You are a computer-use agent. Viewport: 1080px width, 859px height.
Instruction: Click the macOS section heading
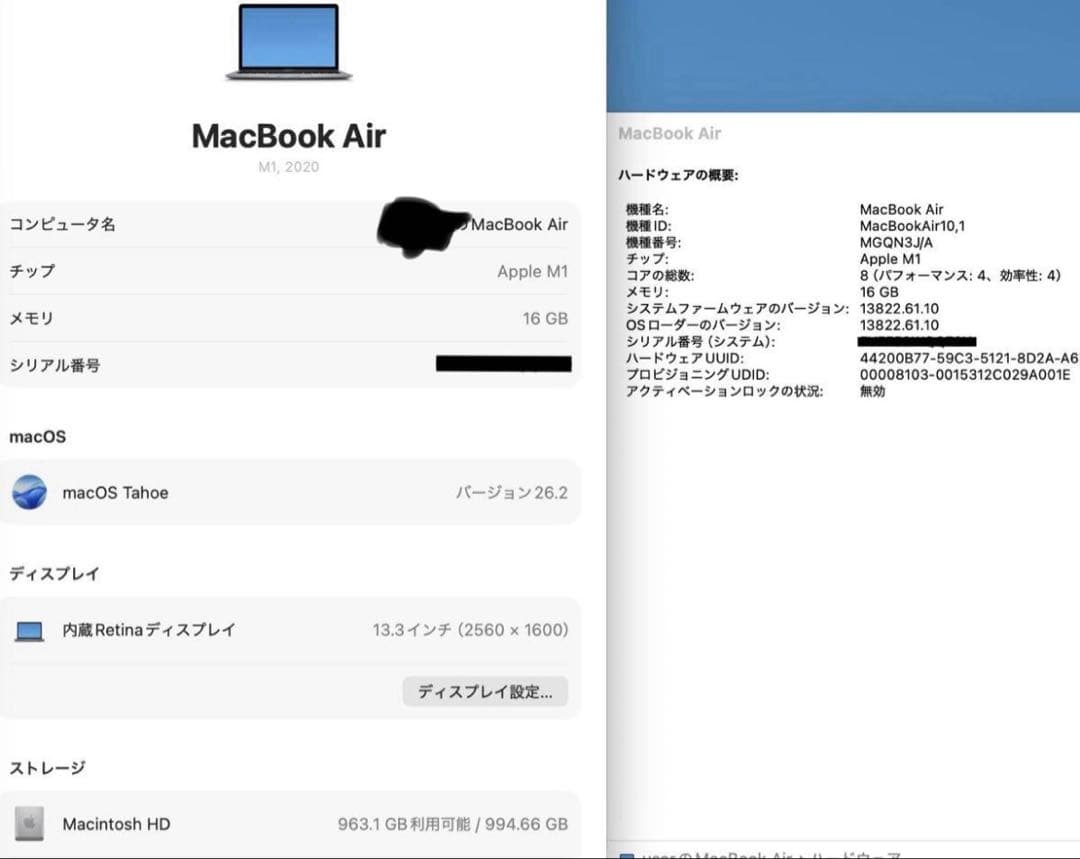[38, 437]
